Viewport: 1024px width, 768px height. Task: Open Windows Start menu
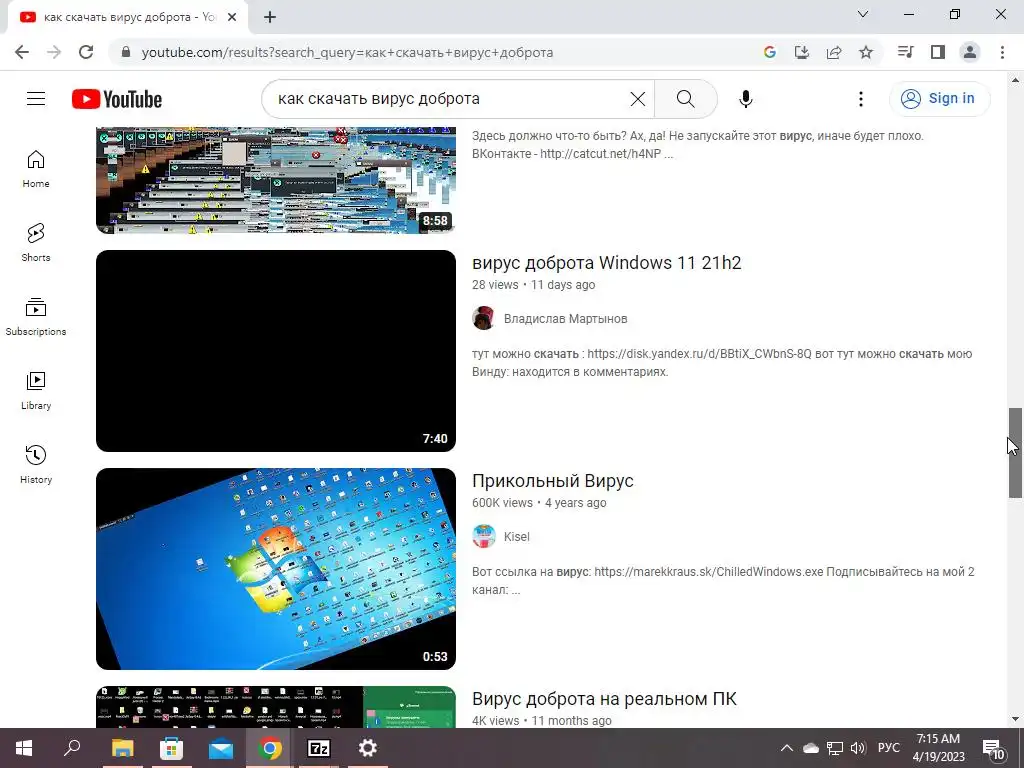pos(24,748)
